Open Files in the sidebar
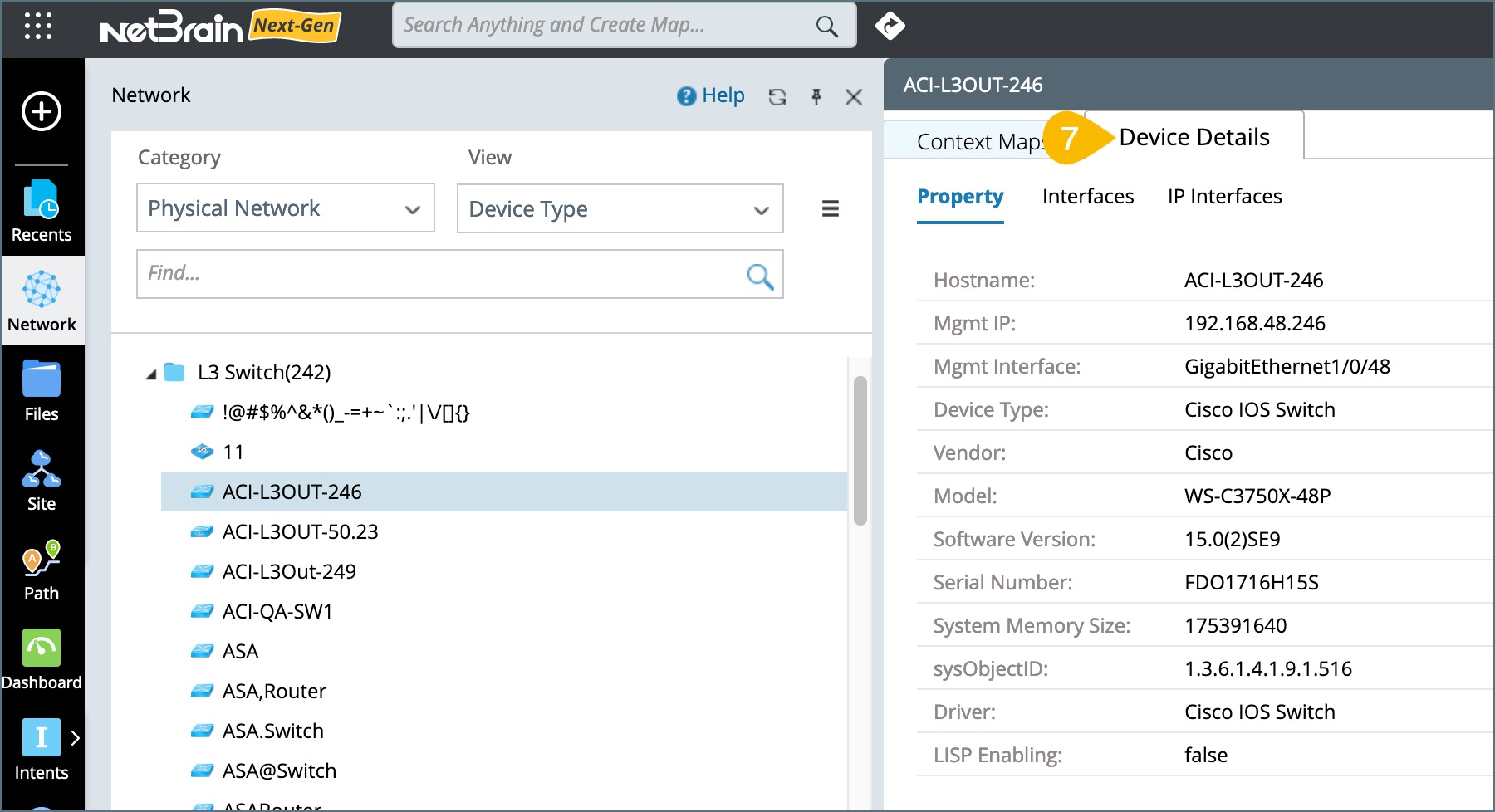1495x812 pixels. 42,390
